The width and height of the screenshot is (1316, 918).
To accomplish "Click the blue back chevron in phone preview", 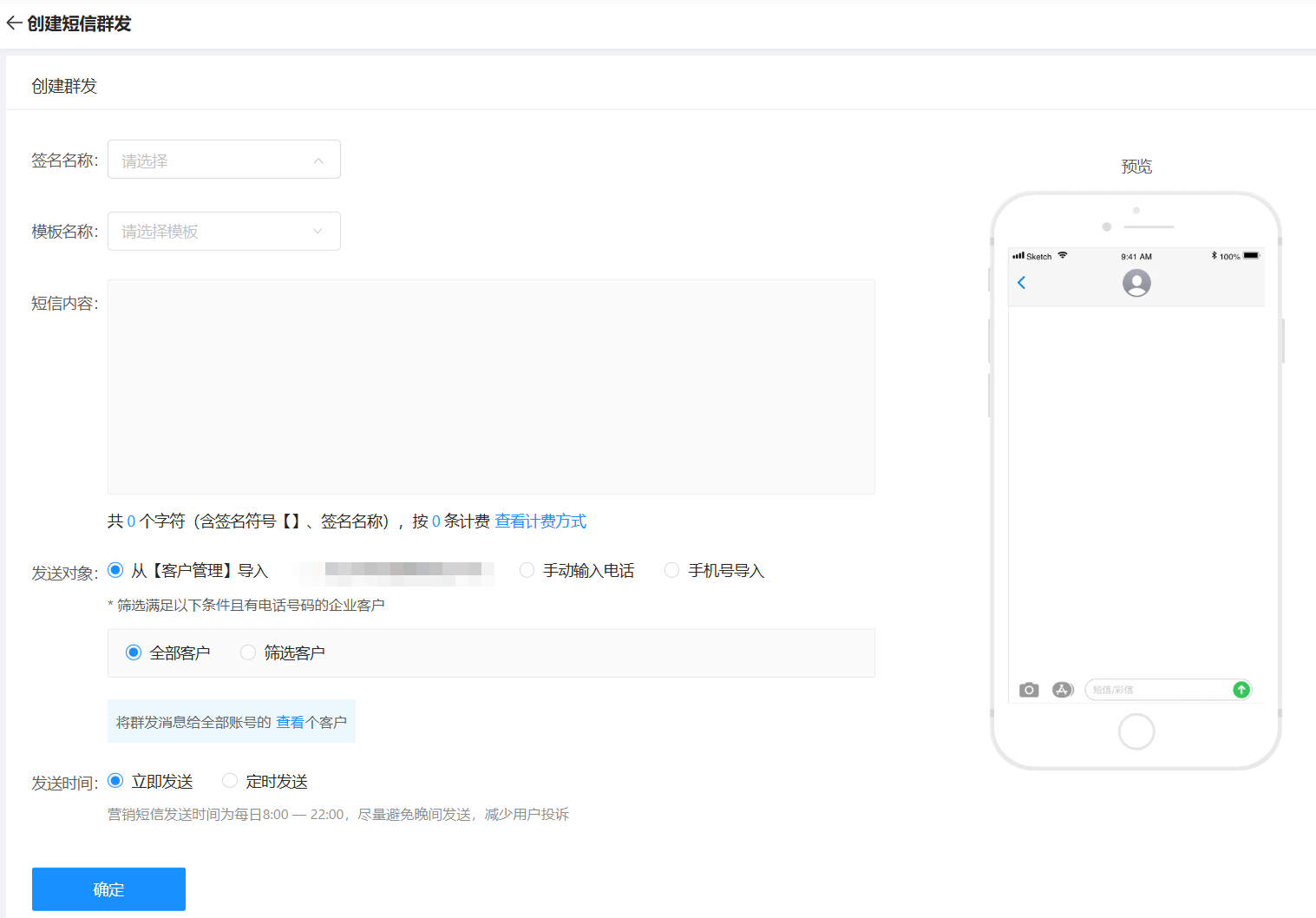I will 1022,283.
